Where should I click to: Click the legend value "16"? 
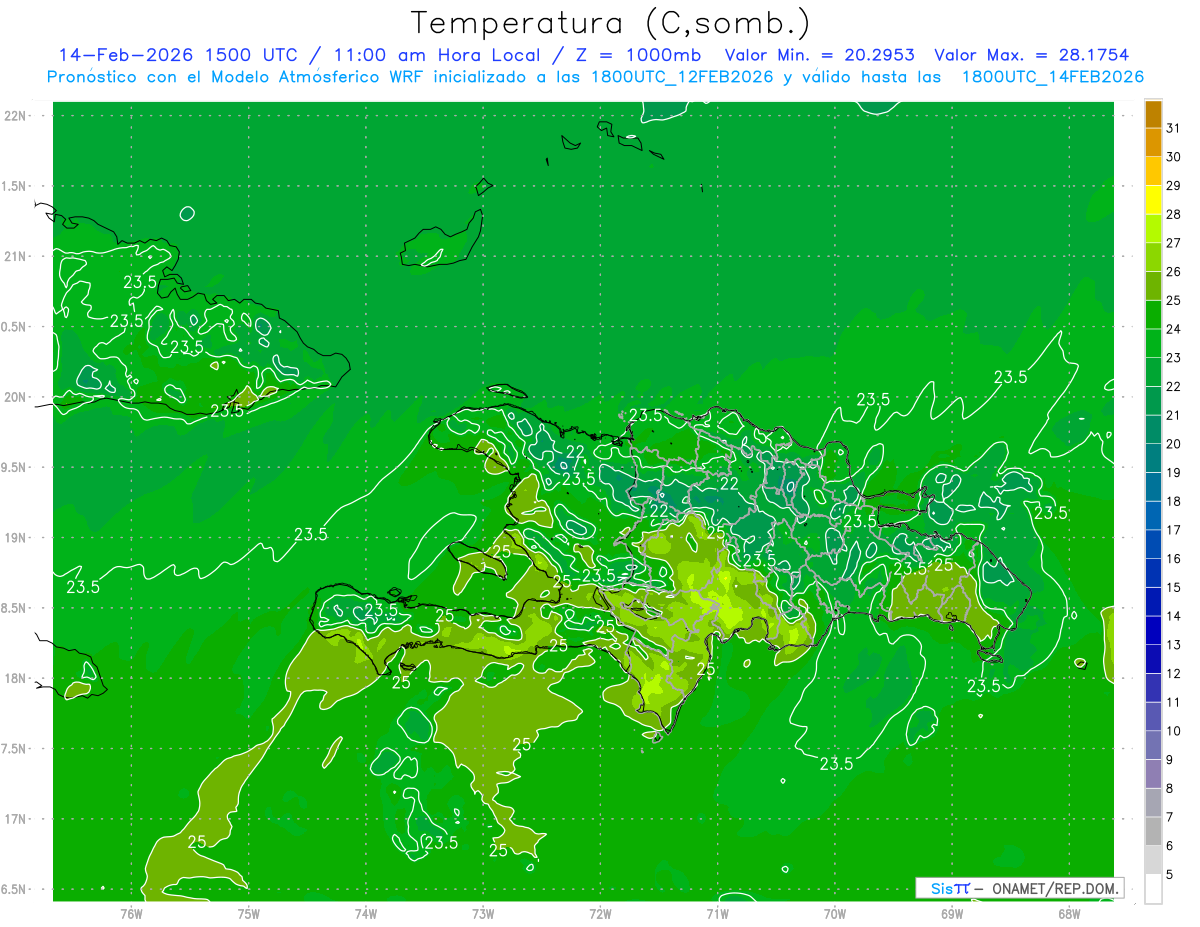pos(1173,559)
